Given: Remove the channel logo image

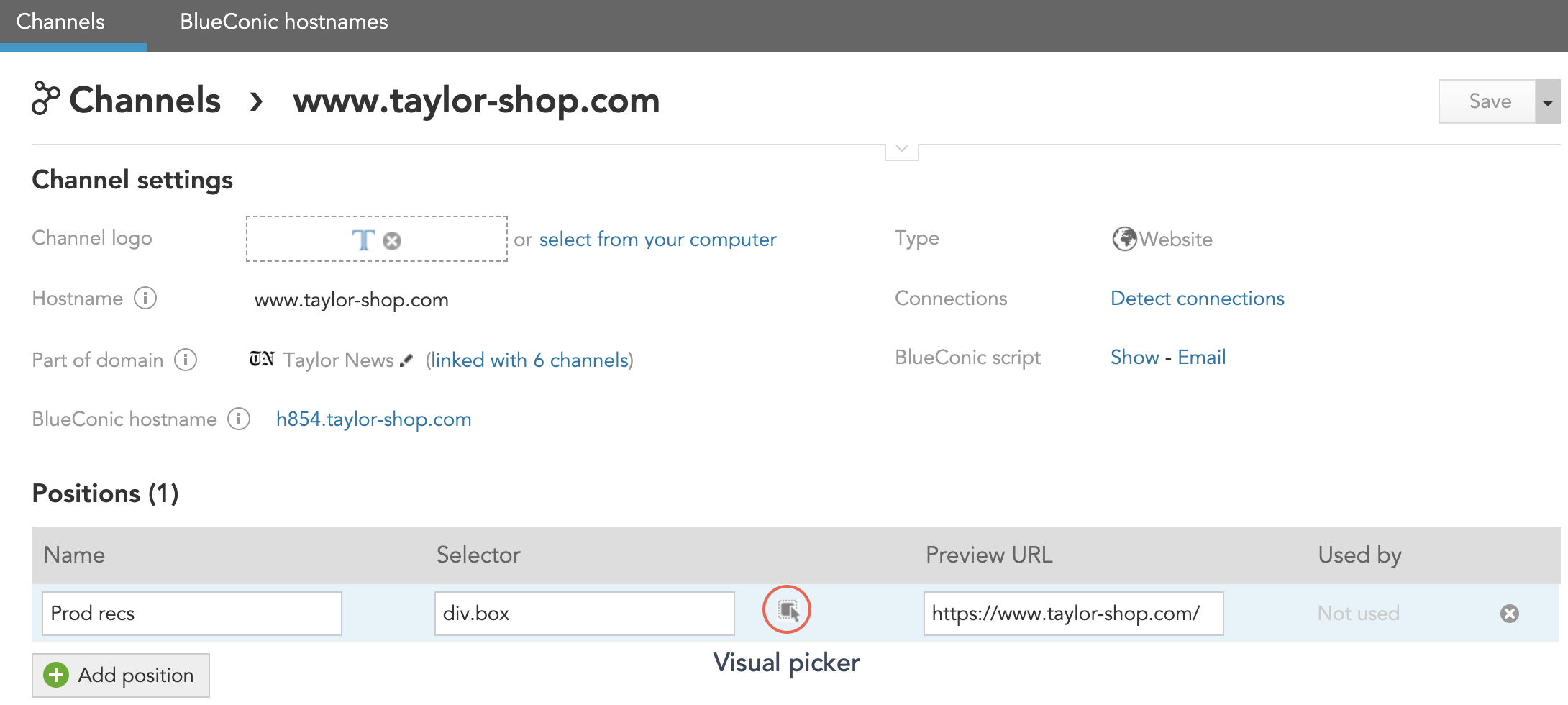Looking at the screenshot, I should [392, 240].
